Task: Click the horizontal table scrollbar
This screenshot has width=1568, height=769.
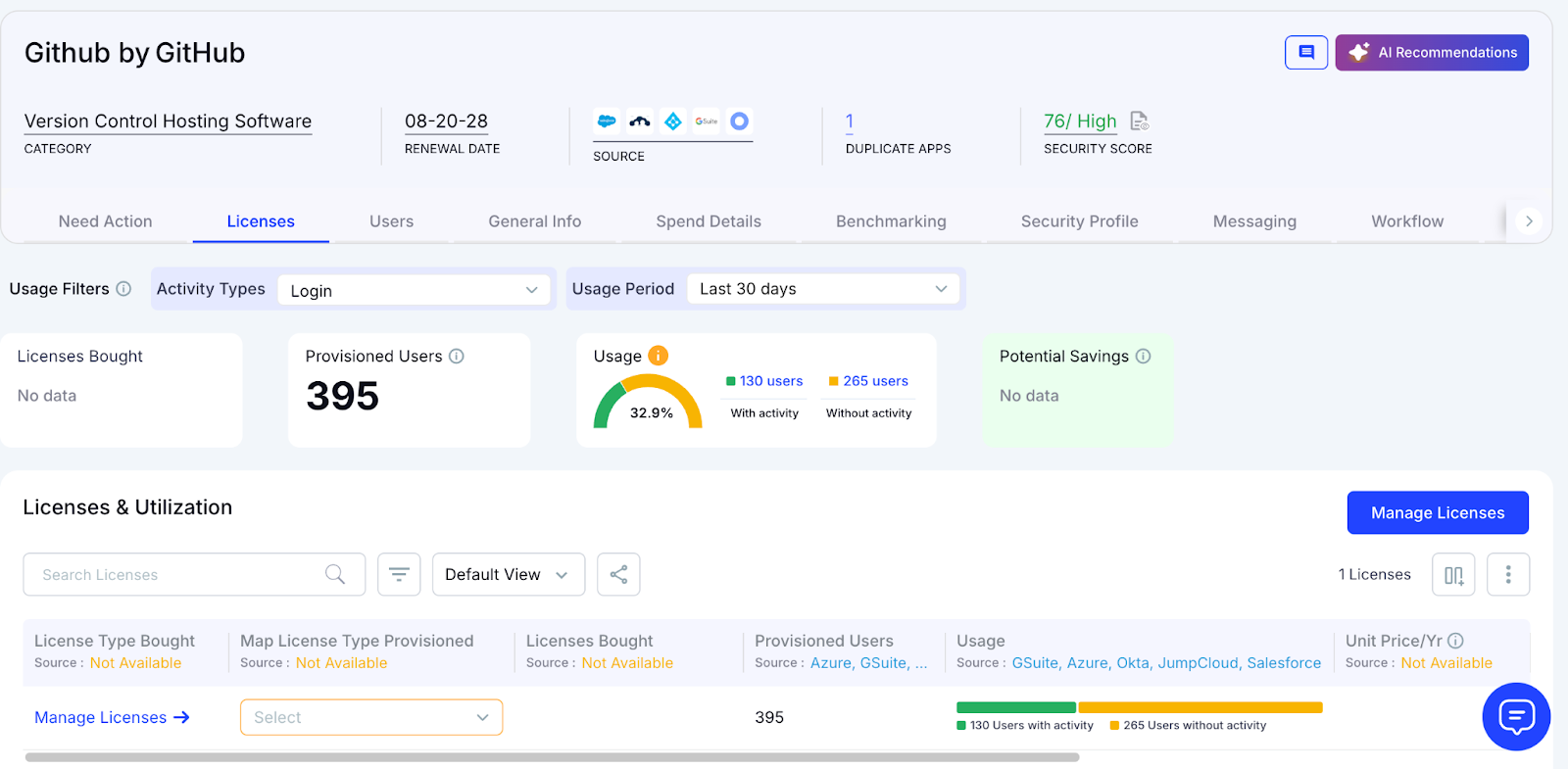Action: click(x=552, y=757)
